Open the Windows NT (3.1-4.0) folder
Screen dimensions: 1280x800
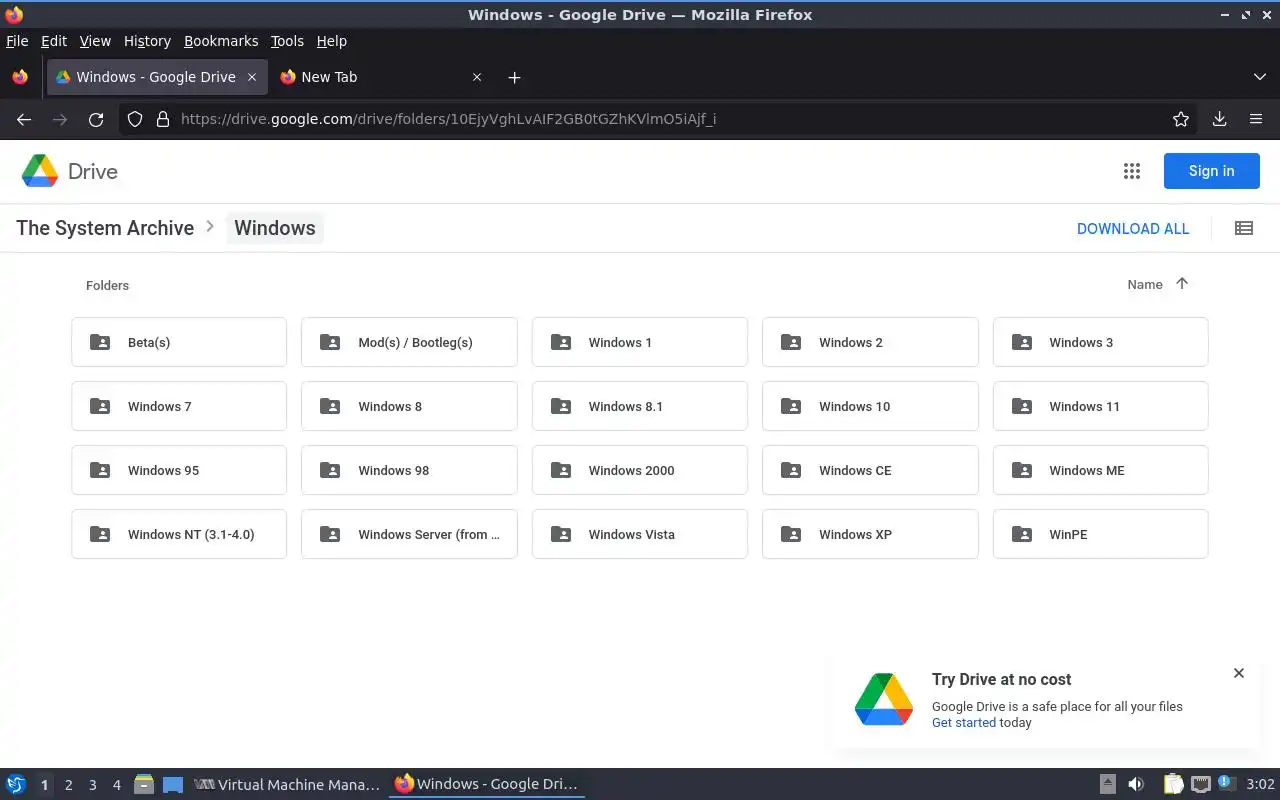point(179,534)
